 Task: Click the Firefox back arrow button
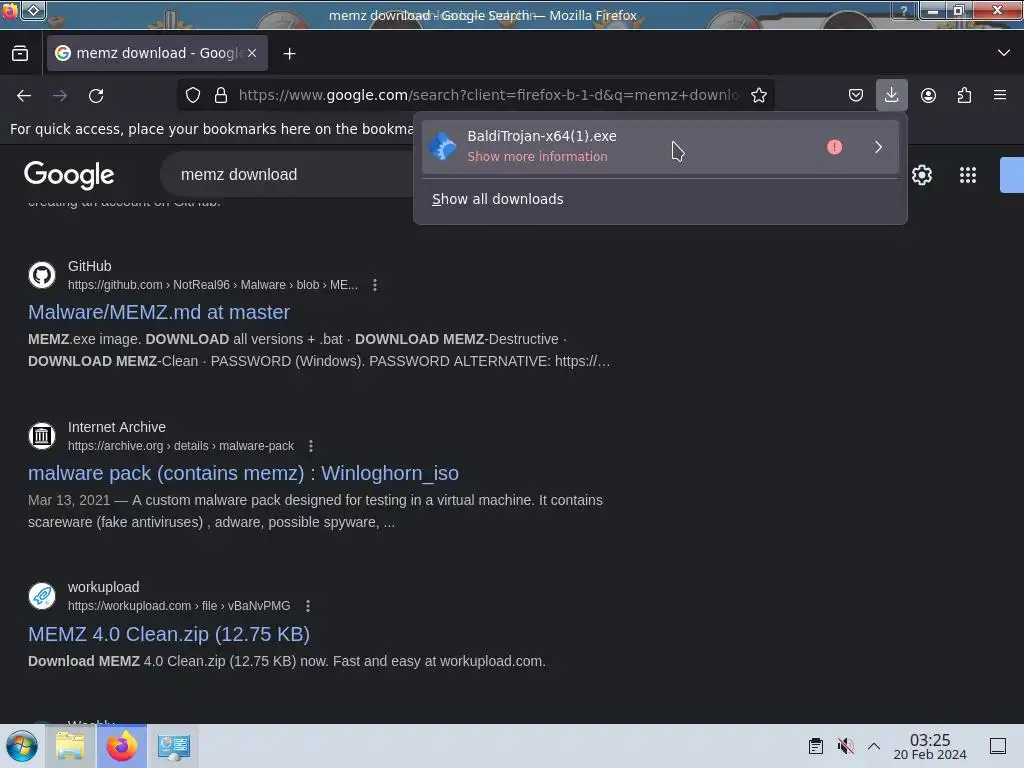[24, 95]
